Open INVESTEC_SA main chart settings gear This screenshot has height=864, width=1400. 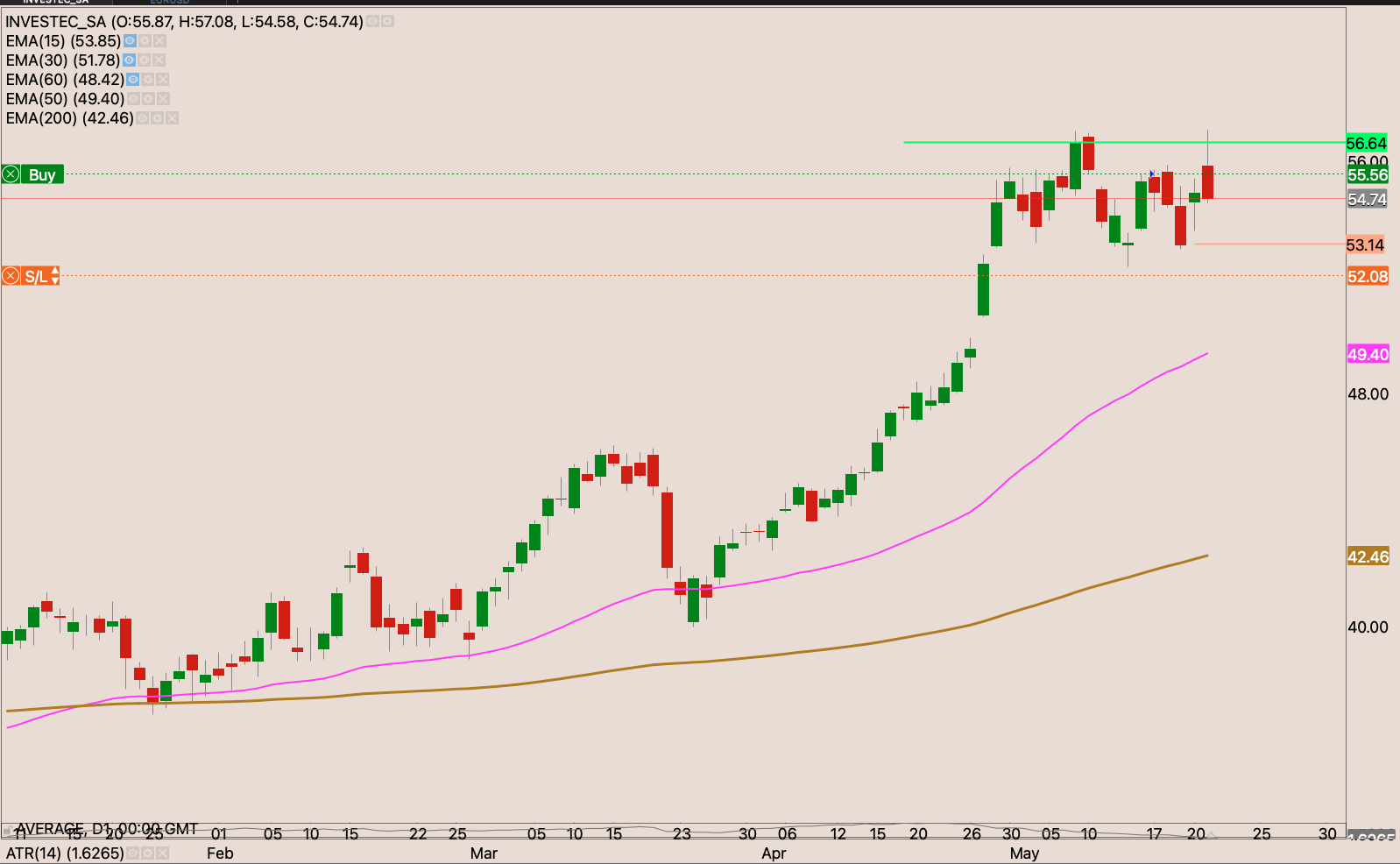click(x=387, y=21)
